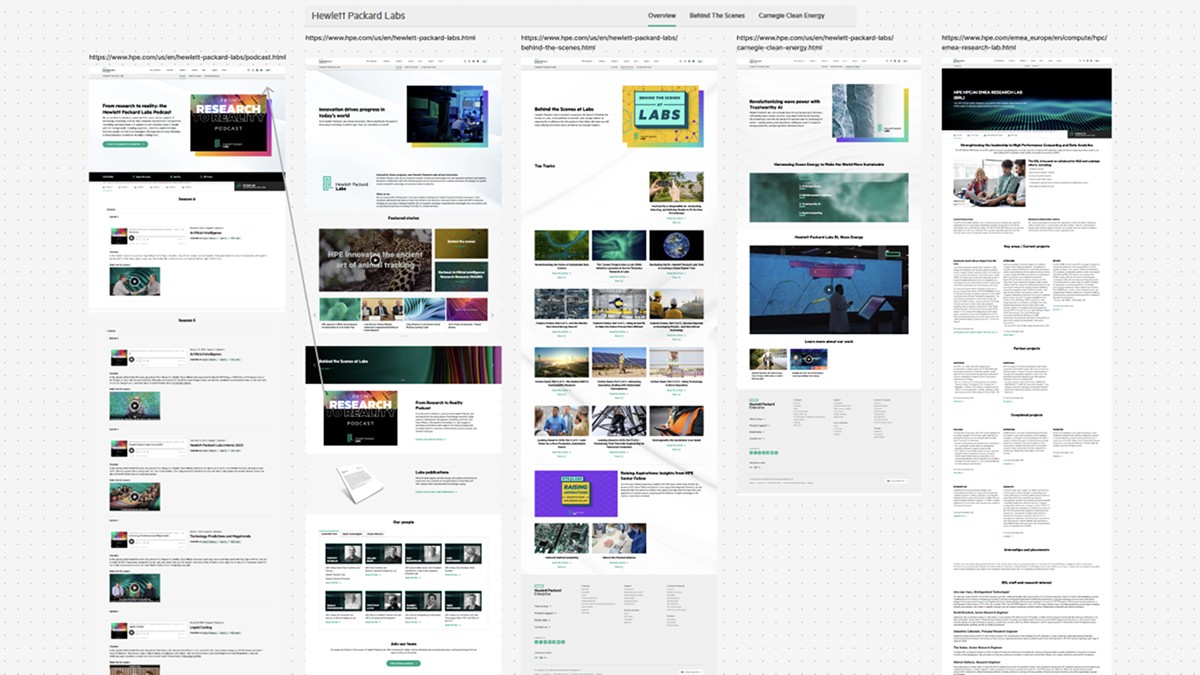1200x675 pixels.
Task: Click next arrow in featured stories carousel
Action: pyautogui.click(x=492, y=314)
